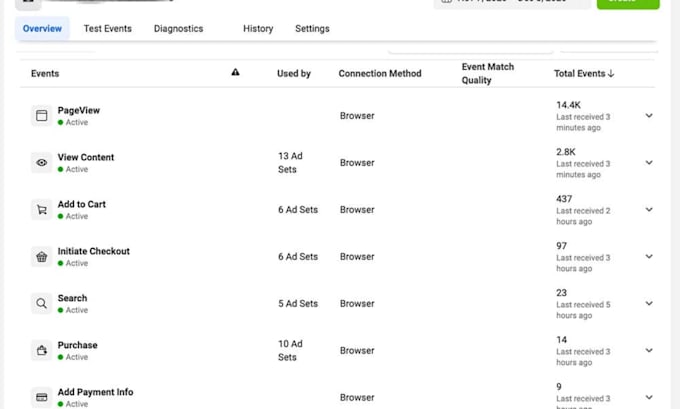
Task: Click the warning triangle column icon
Action: (x=235, y=72)
